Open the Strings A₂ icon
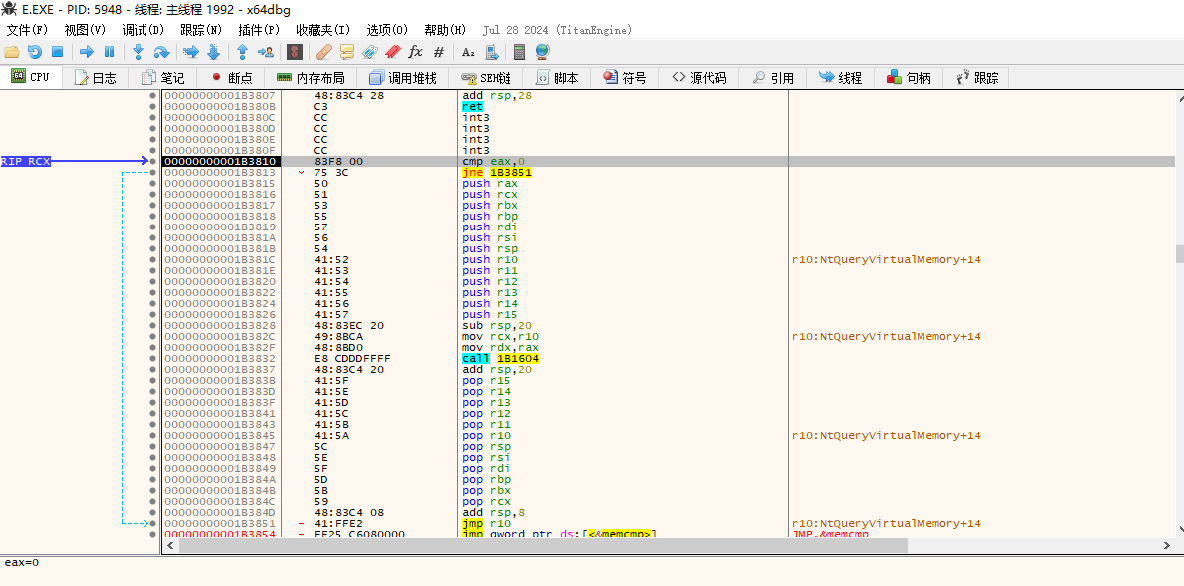 pos(468,52)
